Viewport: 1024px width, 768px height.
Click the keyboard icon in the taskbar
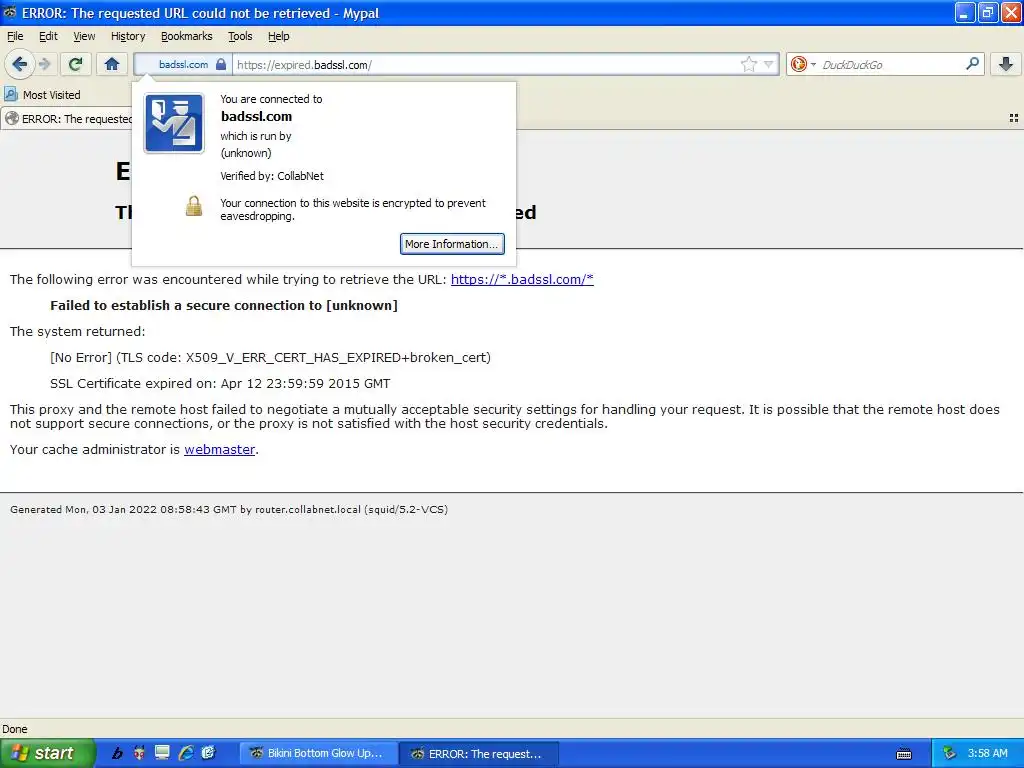point(904,754)
